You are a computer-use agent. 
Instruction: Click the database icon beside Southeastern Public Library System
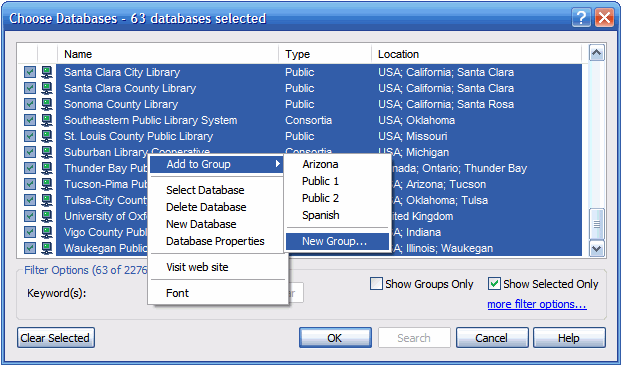click(x=47, y=120)
